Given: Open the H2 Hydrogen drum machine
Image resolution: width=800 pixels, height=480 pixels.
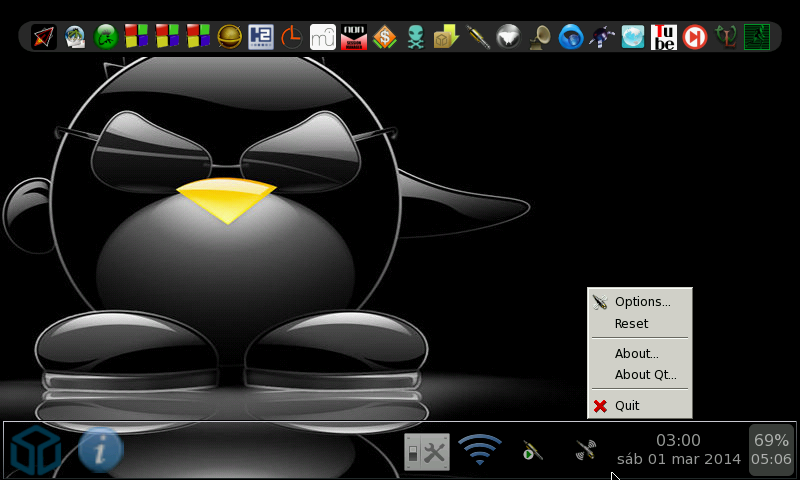Looking at the screenshot, I should coord(261,37).
